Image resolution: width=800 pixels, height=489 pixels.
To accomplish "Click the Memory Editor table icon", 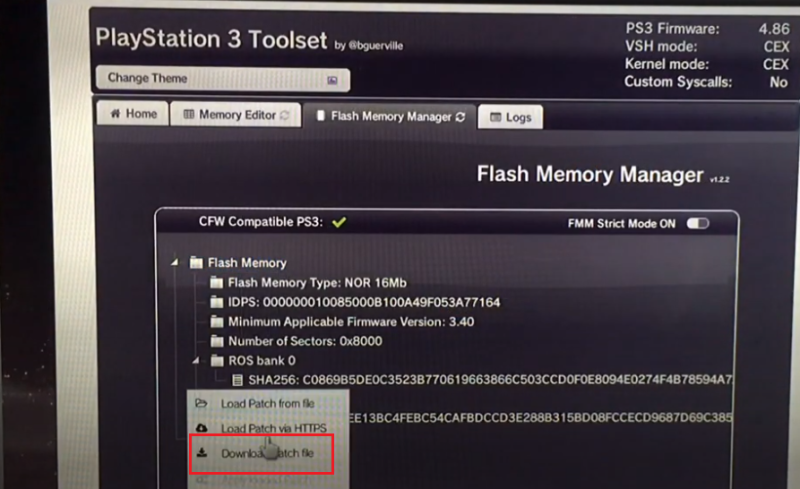I will (189, 114).
